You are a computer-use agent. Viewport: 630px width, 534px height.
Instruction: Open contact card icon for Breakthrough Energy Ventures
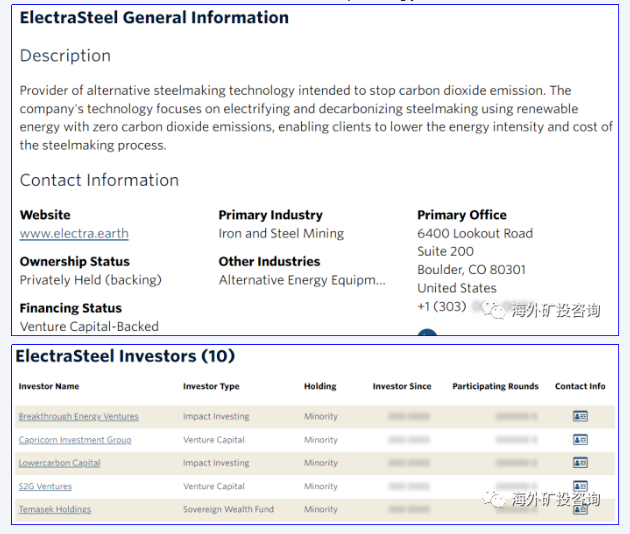pos(580,416)
